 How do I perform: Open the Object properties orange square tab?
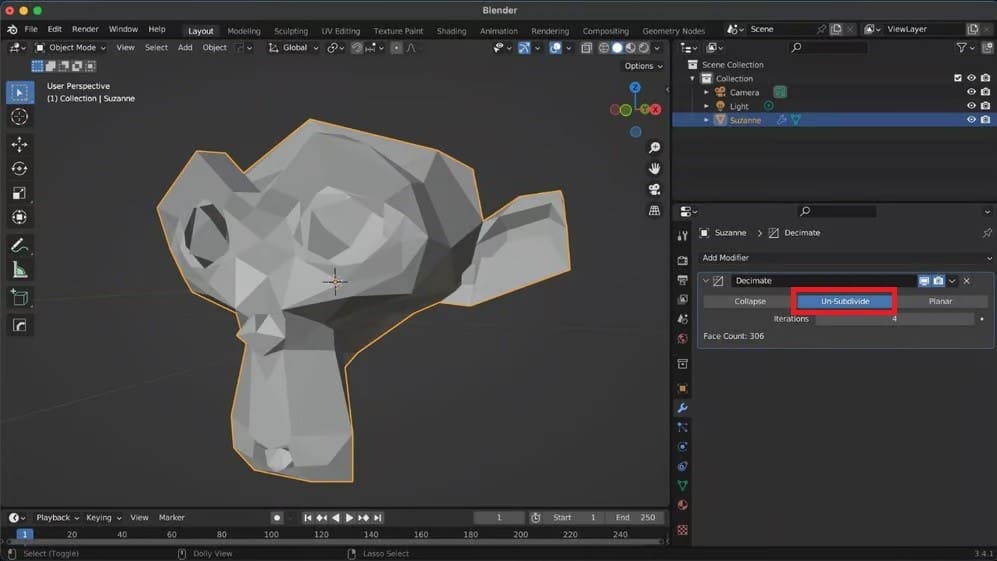tap(682, 389)
